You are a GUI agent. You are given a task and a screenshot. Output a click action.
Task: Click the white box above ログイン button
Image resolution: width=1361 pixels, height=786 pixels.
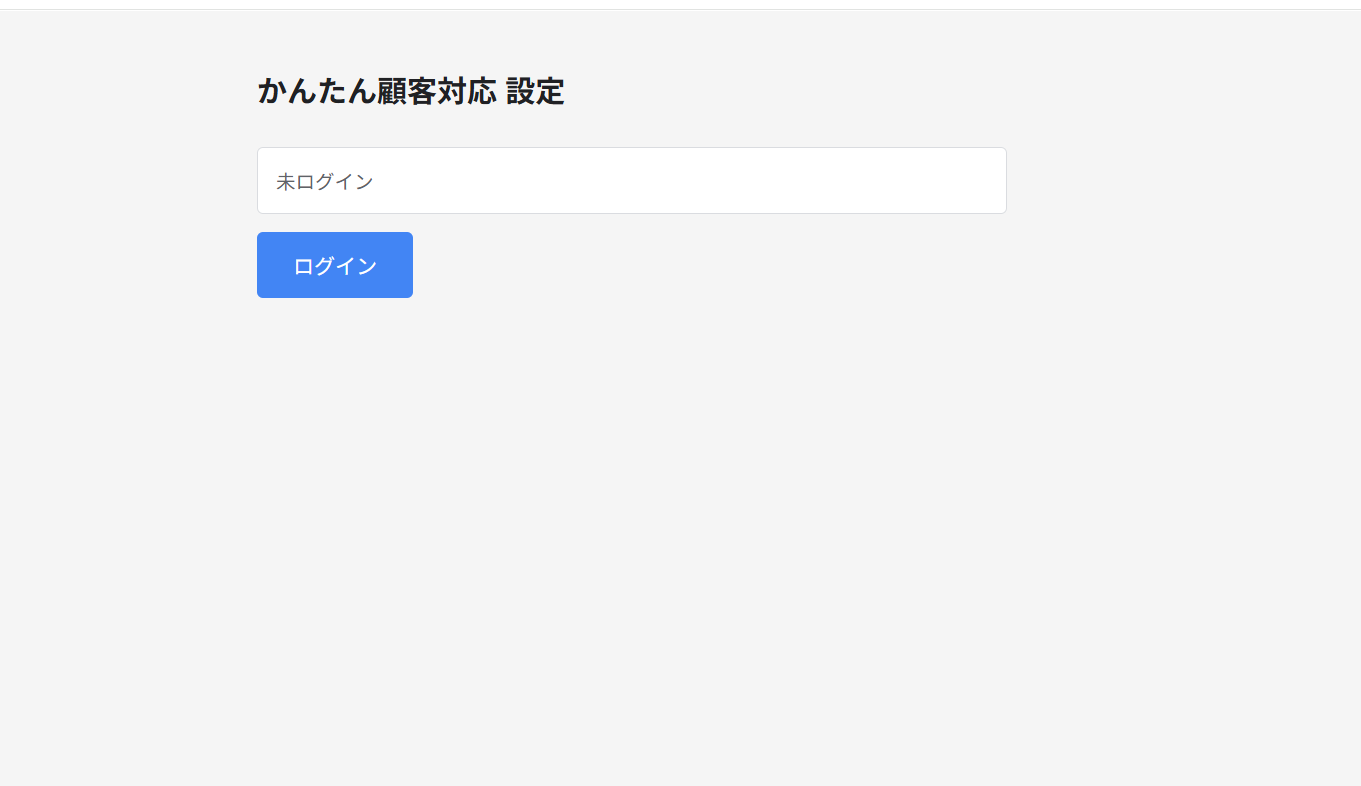pos(631,180)
